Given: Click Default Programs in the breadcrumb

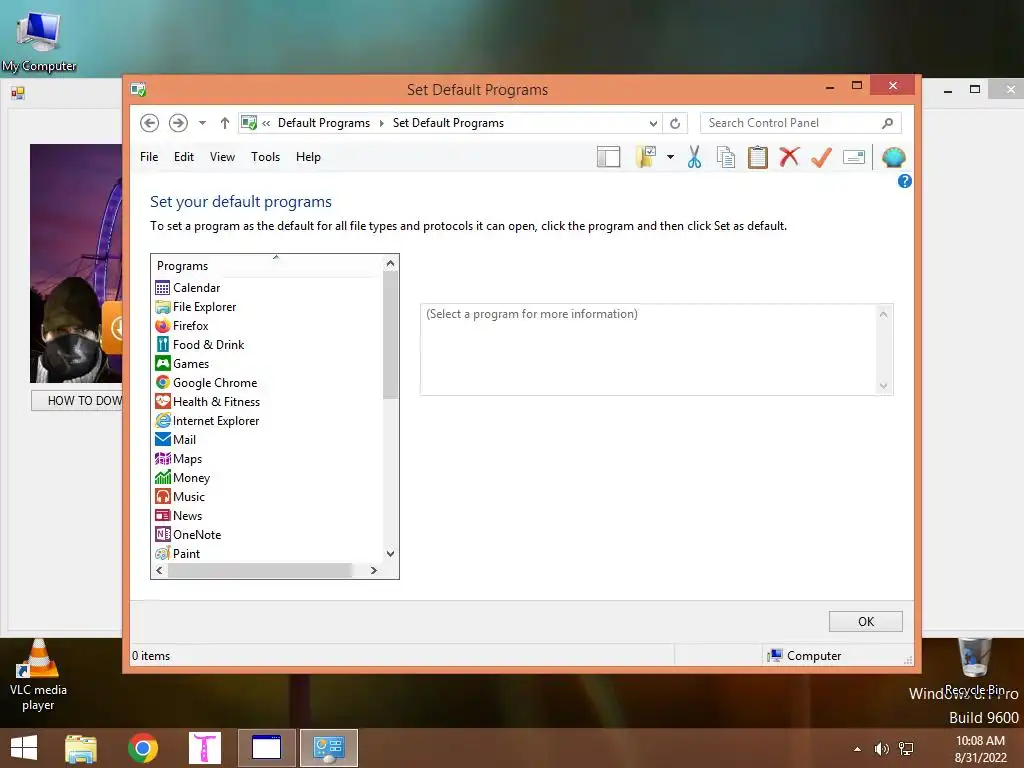Looking at the screenshot, I should [324, 123].
